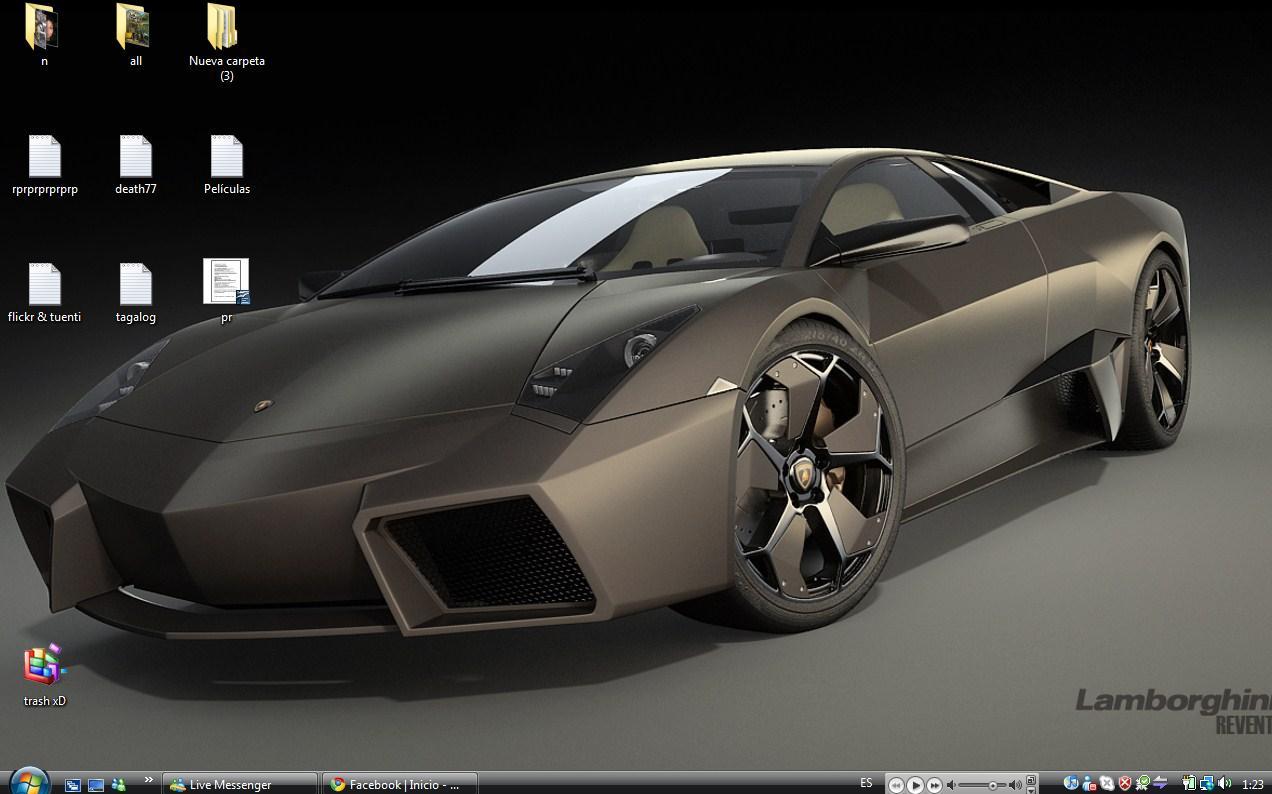Click the iTunes tray icon
Image resolution: width=1272 pixels, height=794 pixels.
[1071, 783]
